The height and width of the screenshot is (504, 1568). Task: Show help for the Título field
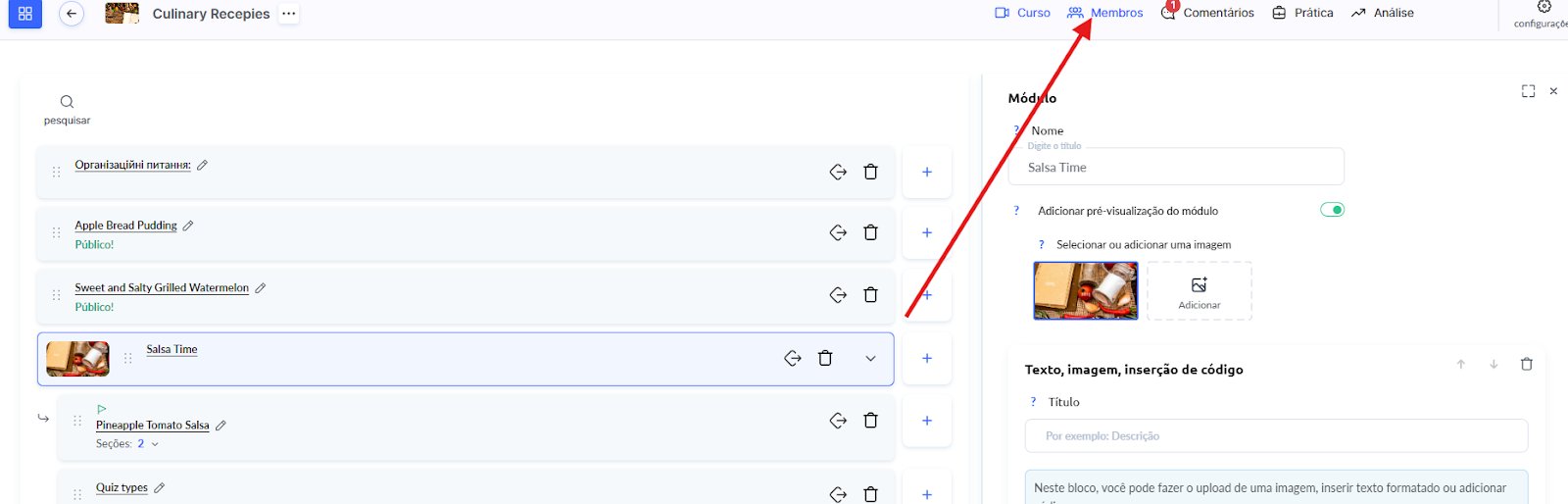pyautogui.click(x=1033, y=402)
